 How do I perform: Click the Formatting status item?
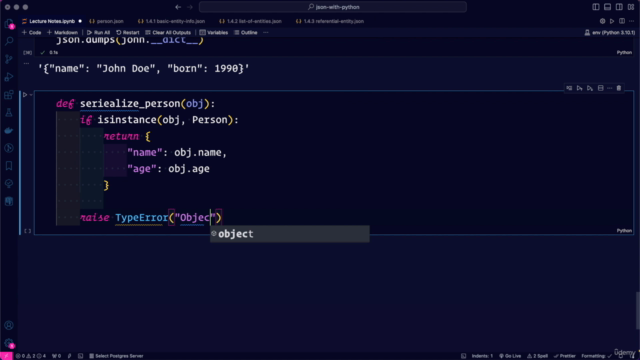pos(596,356)
